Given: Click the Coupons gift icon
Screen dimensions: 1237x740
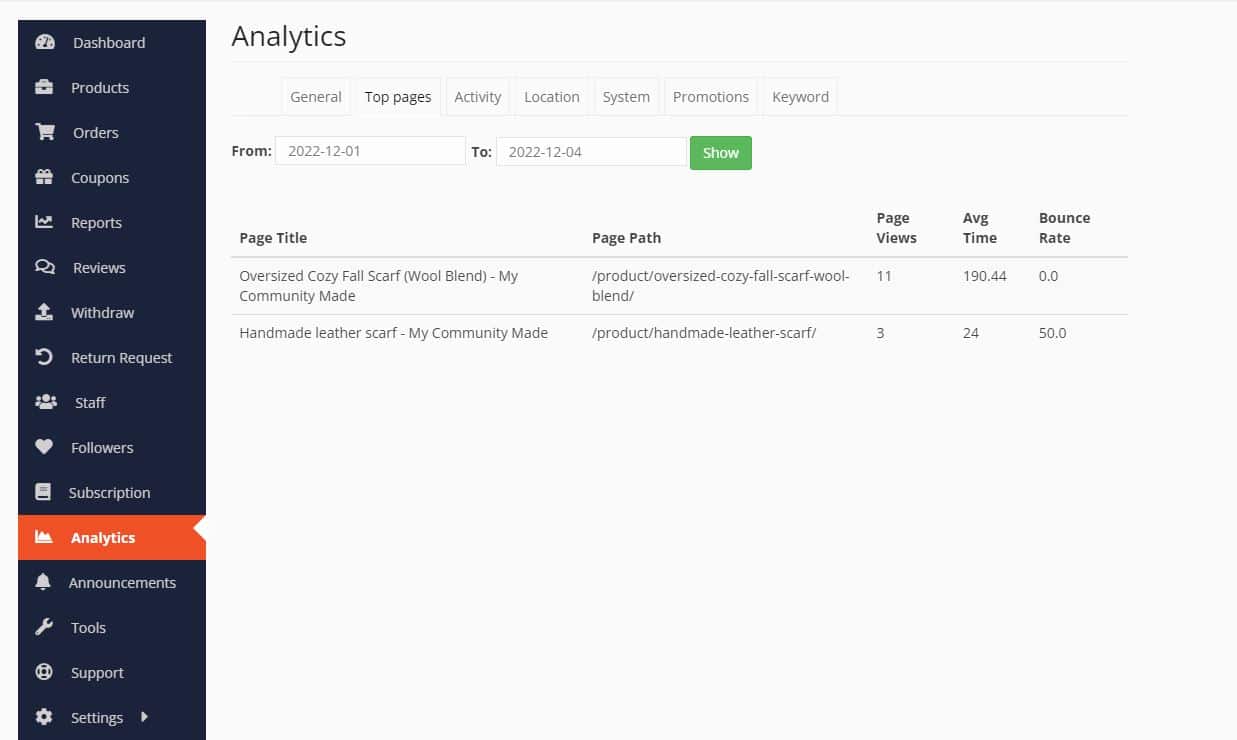Looking at the screenshot, I should 44,177.
